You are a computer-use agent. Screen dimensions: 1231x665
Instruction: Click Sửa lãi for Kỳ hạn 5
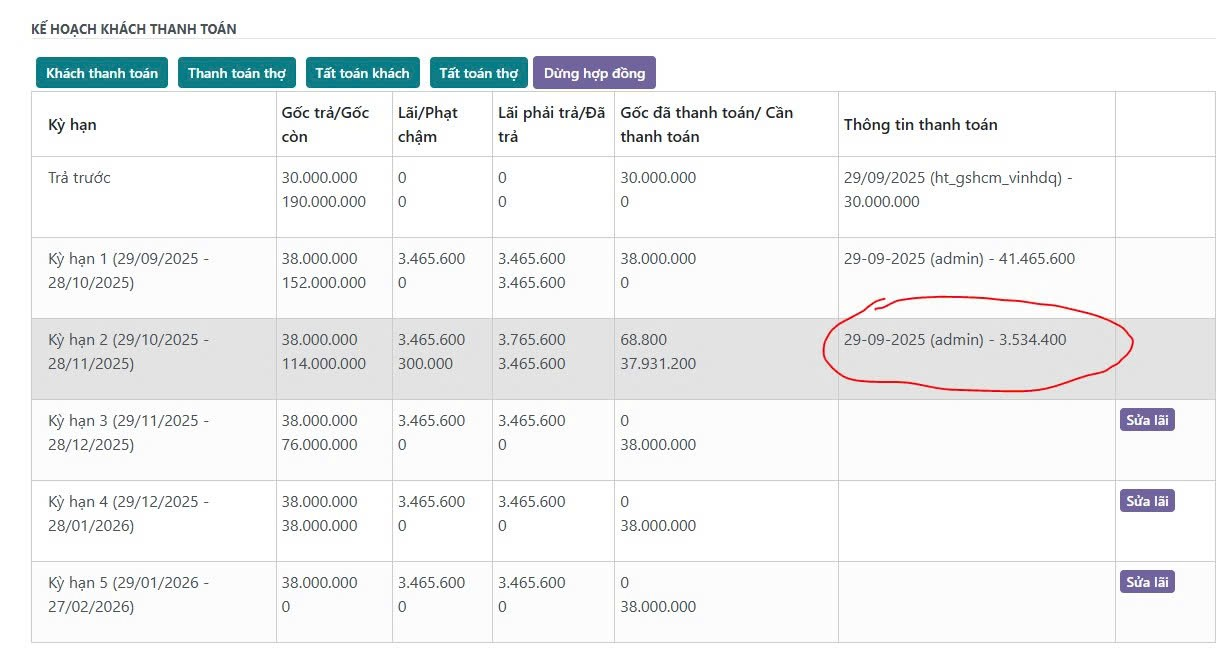1146,582
